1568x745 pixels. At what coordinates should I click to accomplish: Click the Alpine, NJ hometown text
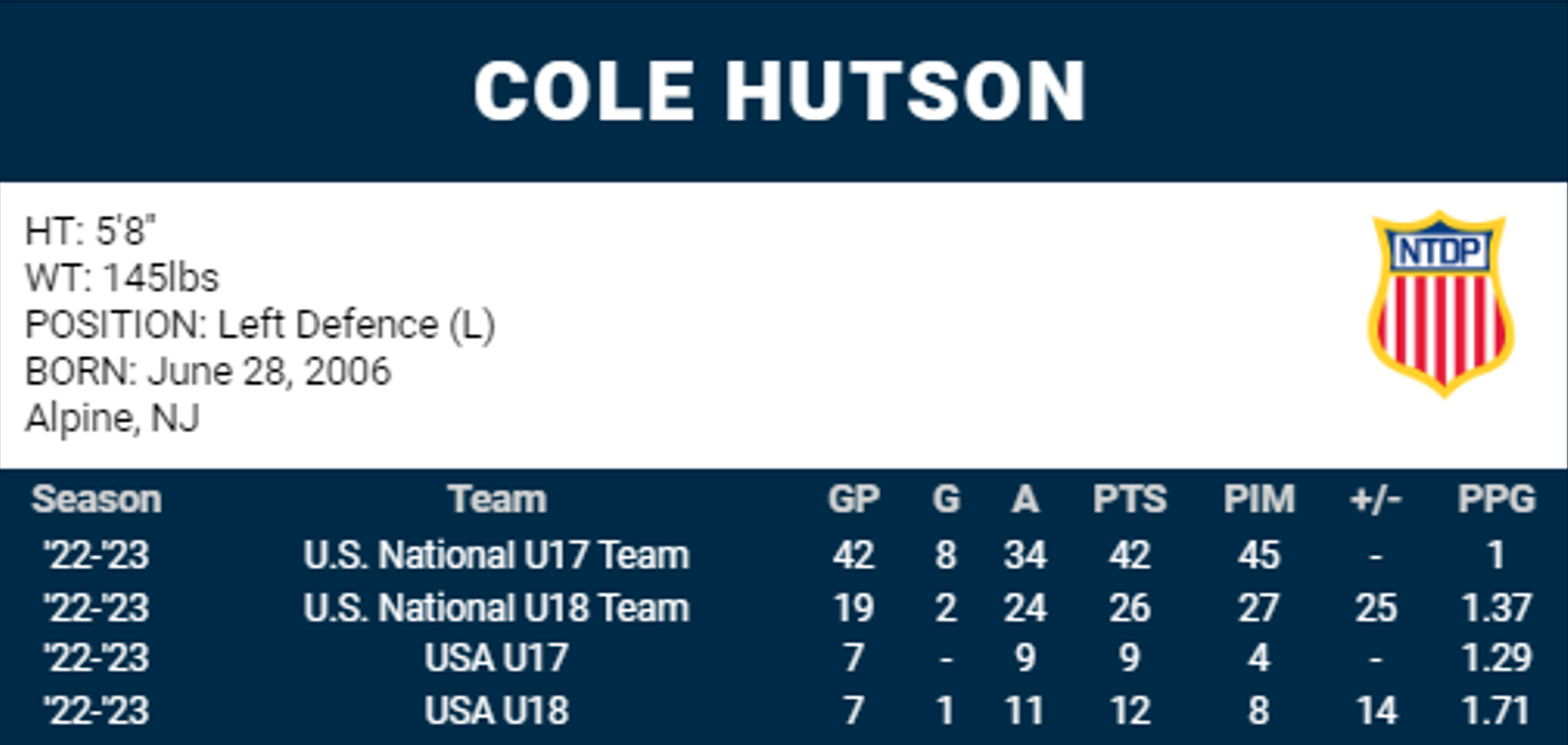(113, 418)
